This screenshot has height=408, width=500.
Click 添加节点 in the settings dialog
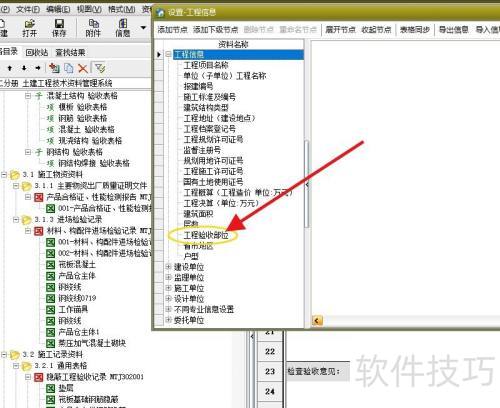(x=172, y=30)
